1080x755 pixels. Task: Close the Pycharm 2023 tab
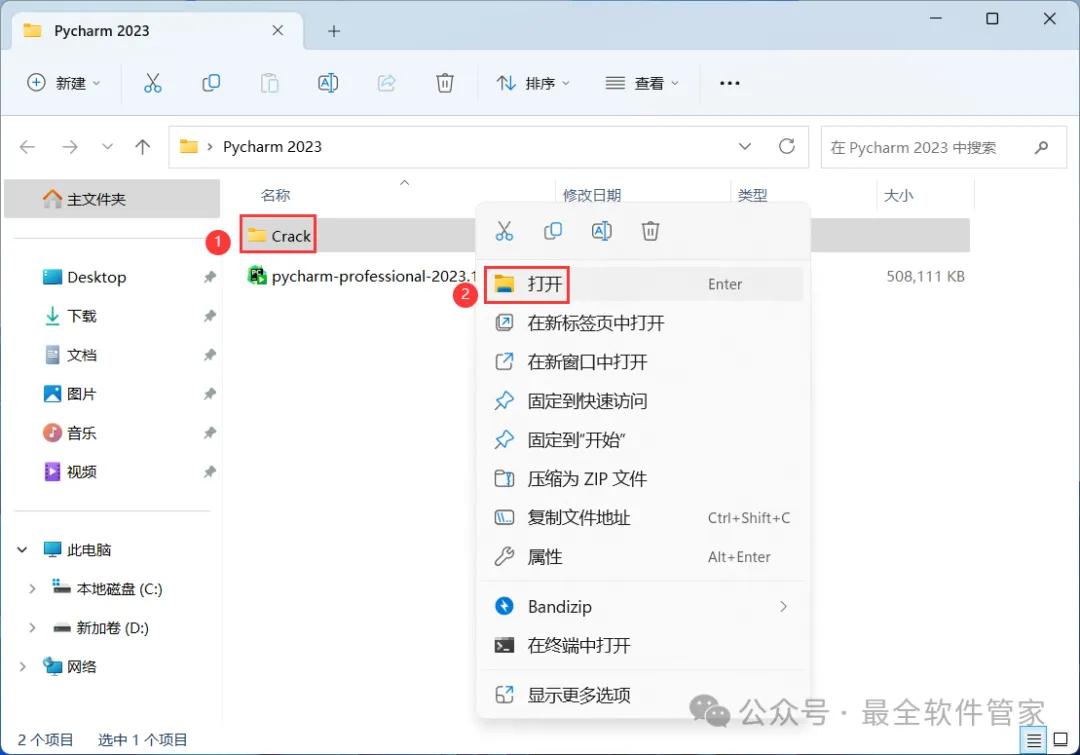278,30
